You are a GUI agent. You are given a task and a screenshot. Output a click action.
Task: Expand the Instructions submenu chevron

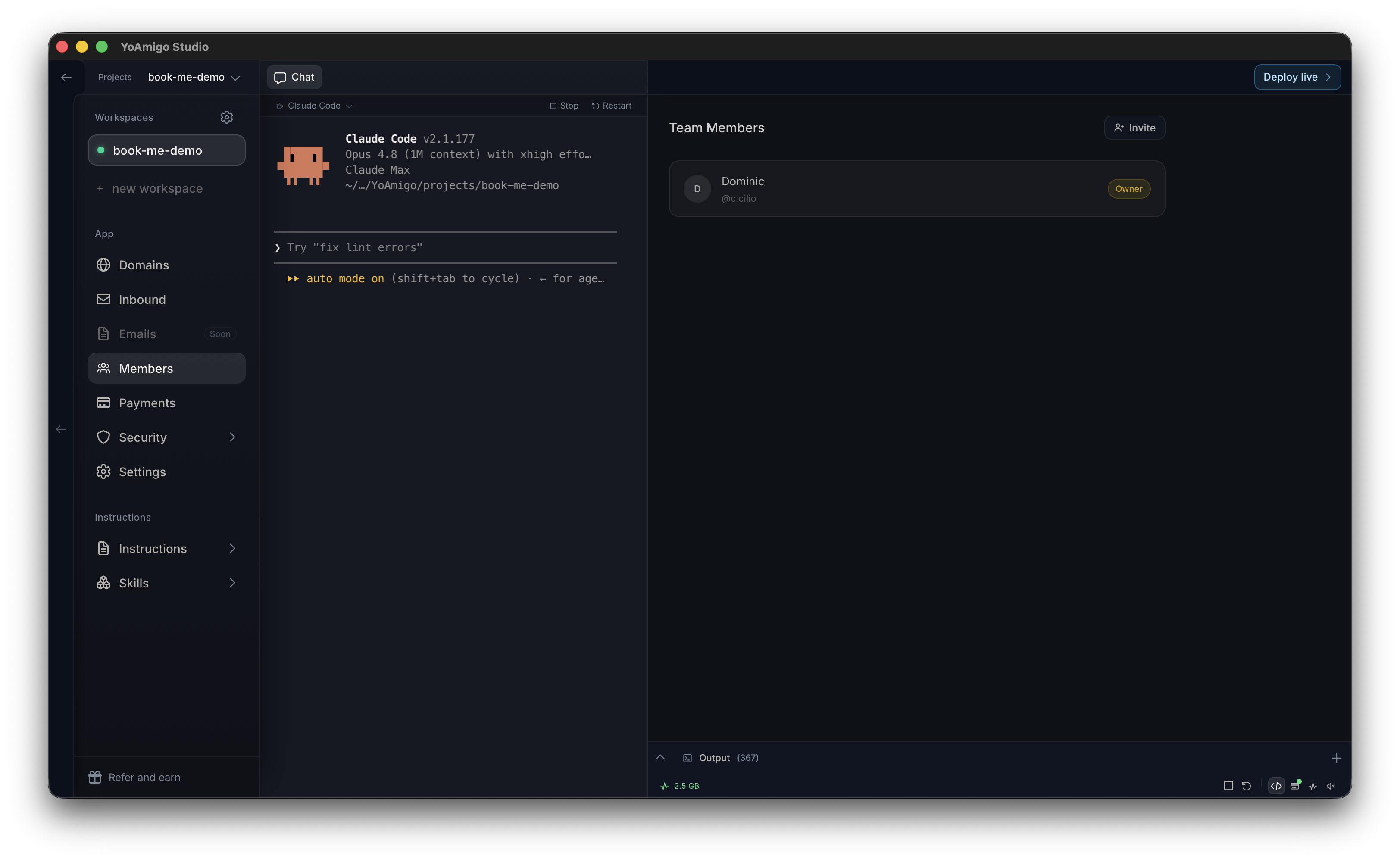(233, 548)
